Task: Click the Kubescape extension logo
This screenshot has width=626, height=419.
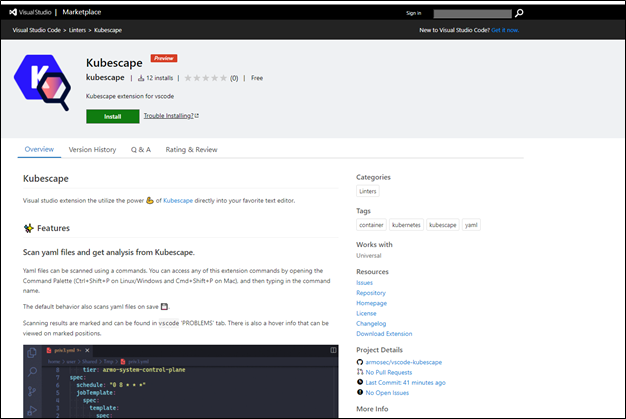Action: click(42, 83)
